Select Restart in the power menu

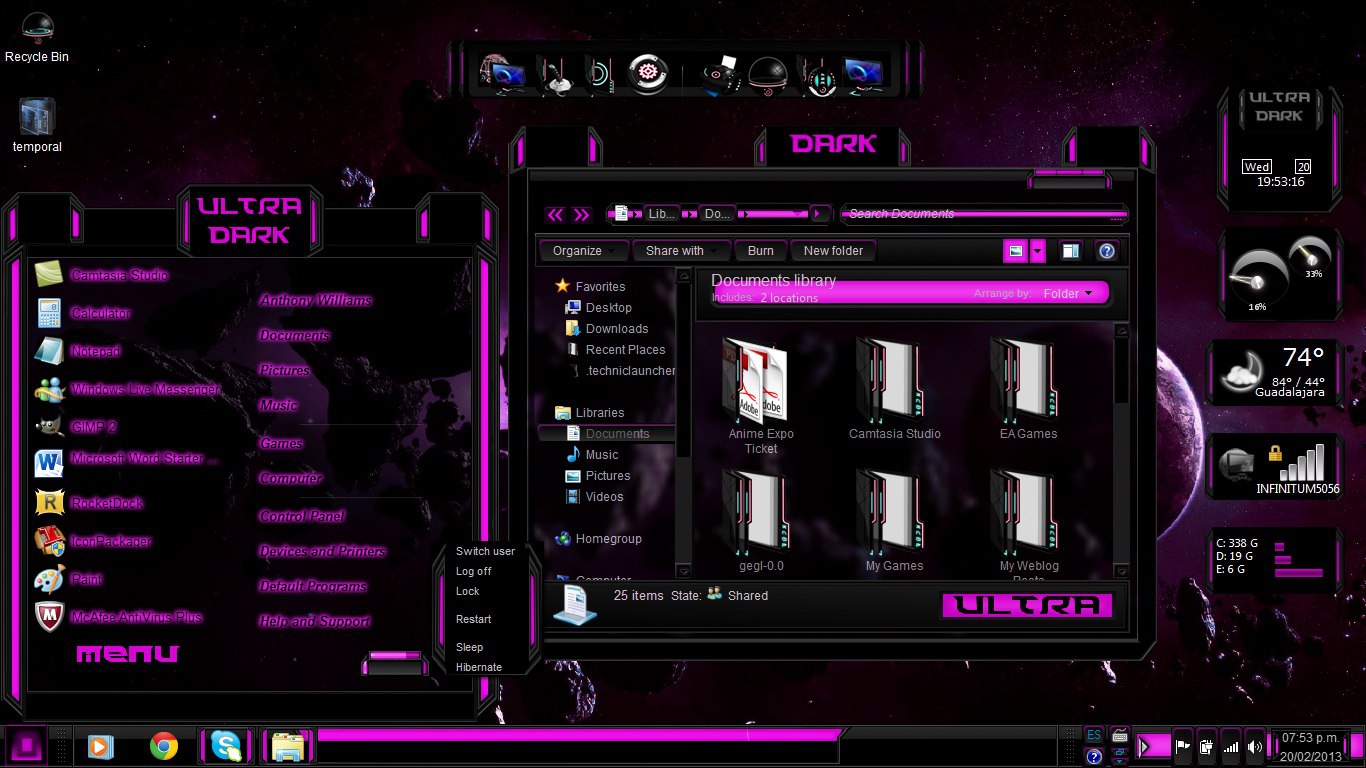(x=473, y=619)
